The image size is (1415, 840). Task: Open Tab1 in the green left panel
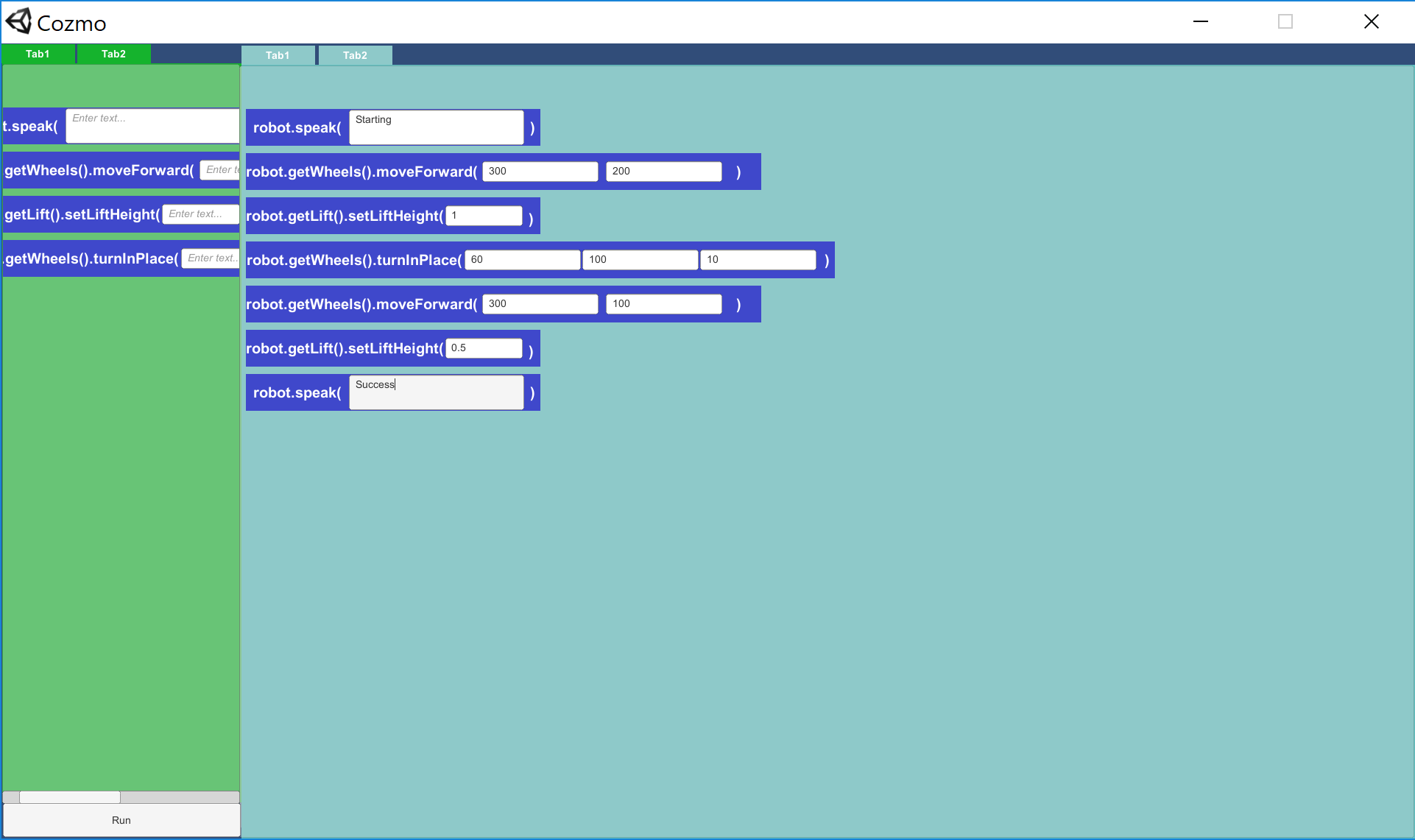pos(38,54)
